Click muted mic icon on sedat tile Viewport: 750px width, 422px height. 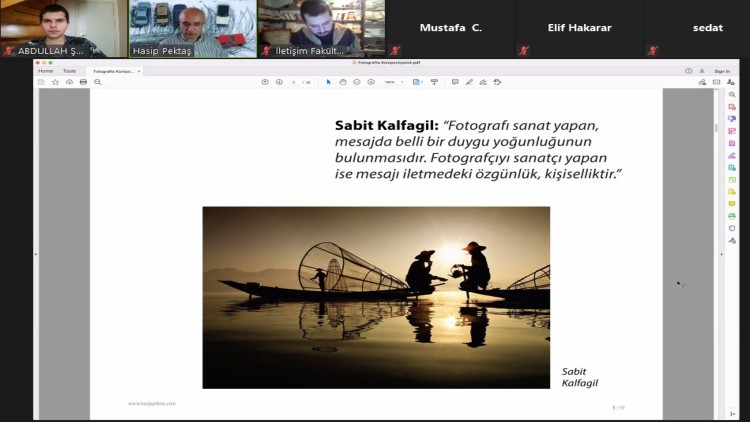click(652, 50)
